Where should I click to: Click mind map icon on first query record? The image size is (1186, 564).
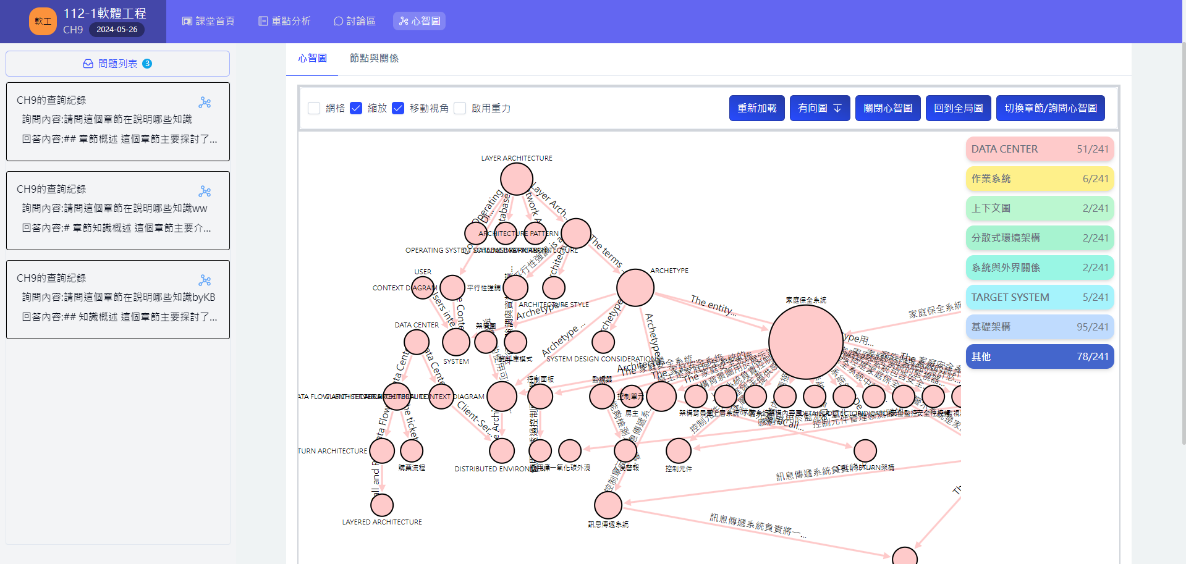pyautogui.click(x=205, y=102)
